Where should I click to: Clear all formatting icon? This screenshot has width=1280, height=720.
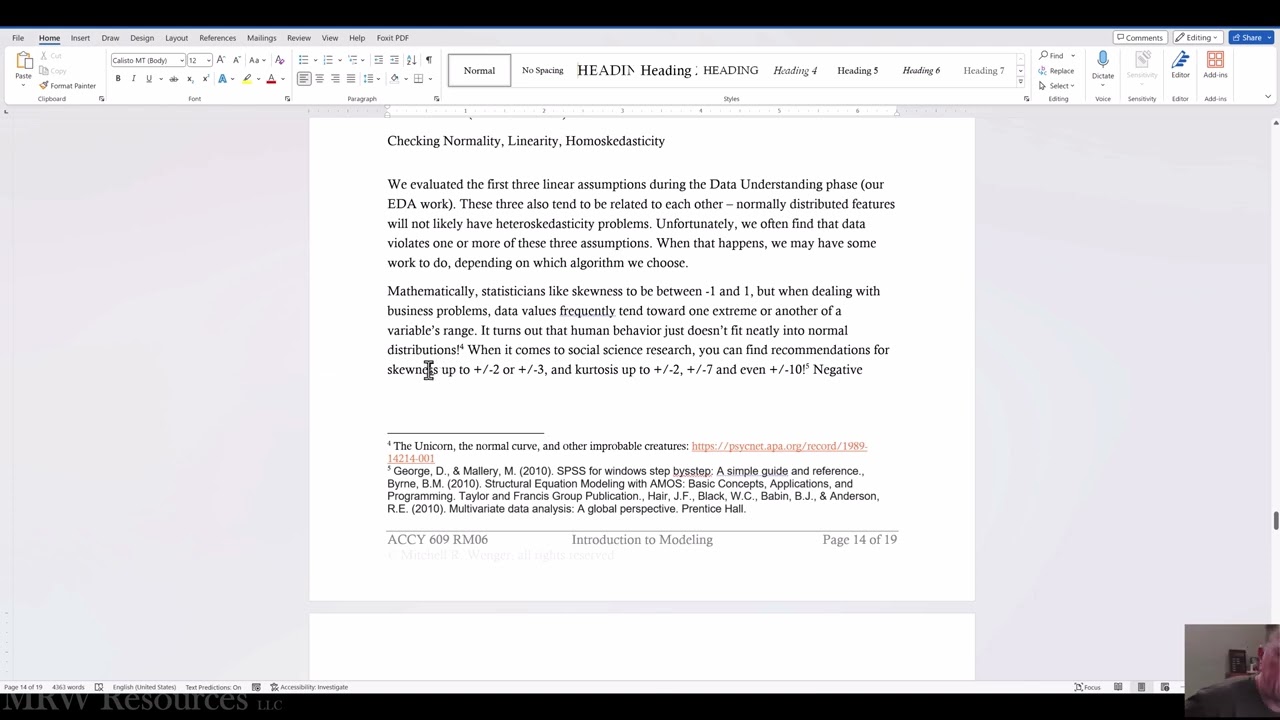pos(278,60)
